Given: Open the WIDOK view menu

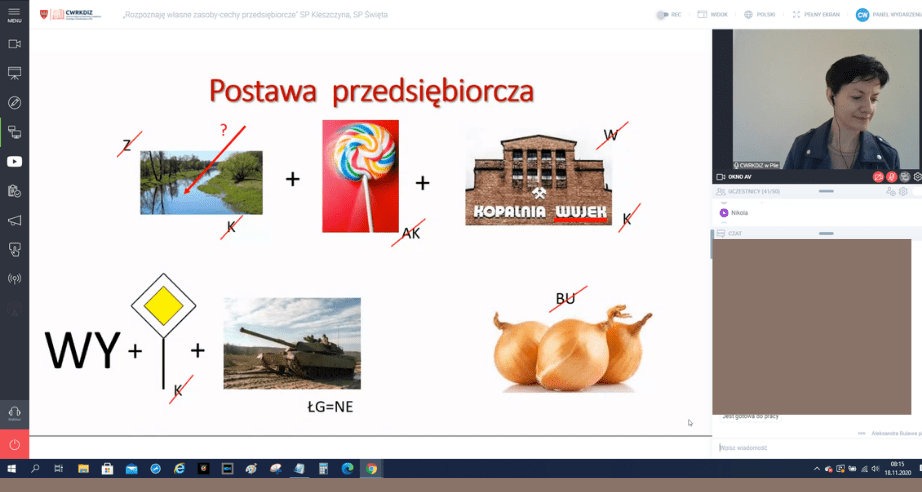Looking at the screenshot, I should pos(713,15).
